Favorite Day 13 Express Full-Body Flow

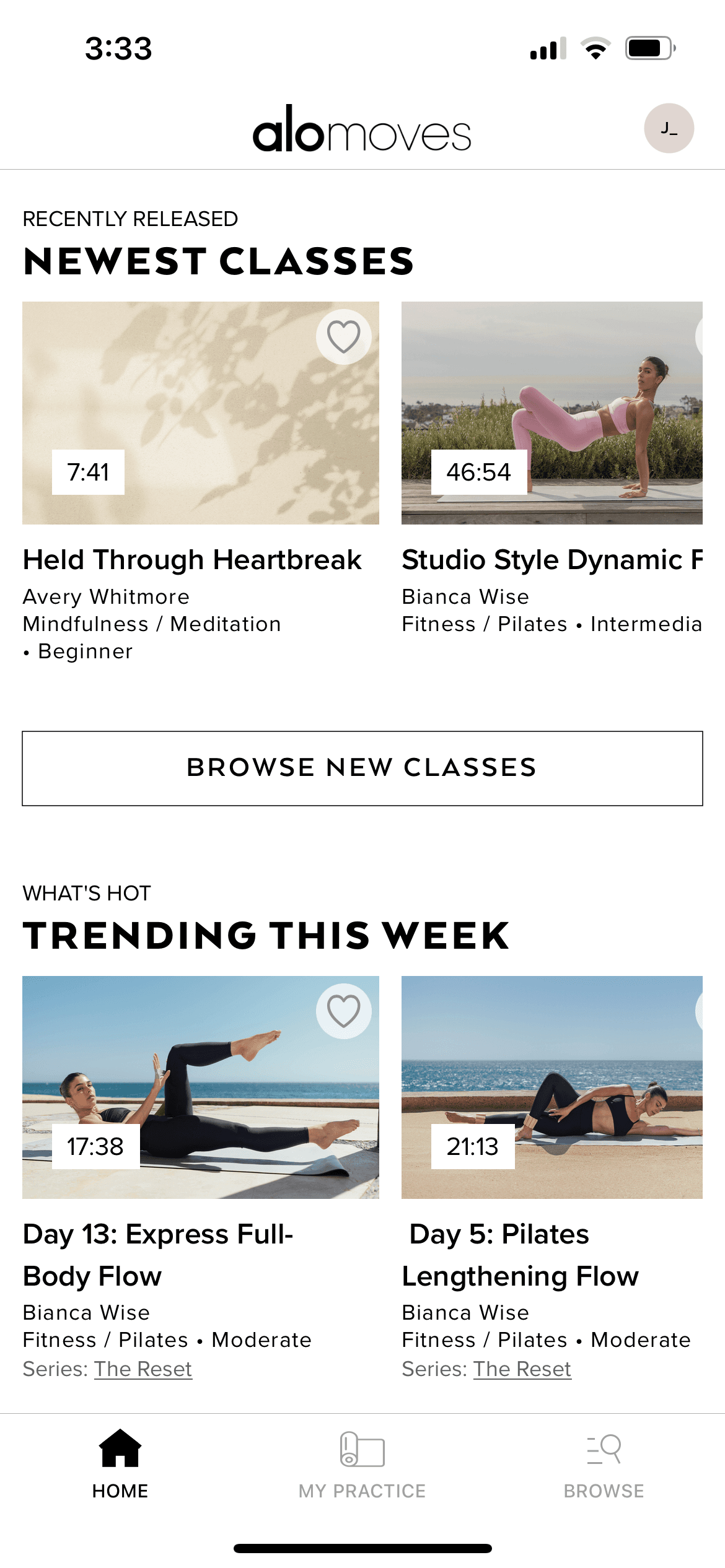point(343,1011)
